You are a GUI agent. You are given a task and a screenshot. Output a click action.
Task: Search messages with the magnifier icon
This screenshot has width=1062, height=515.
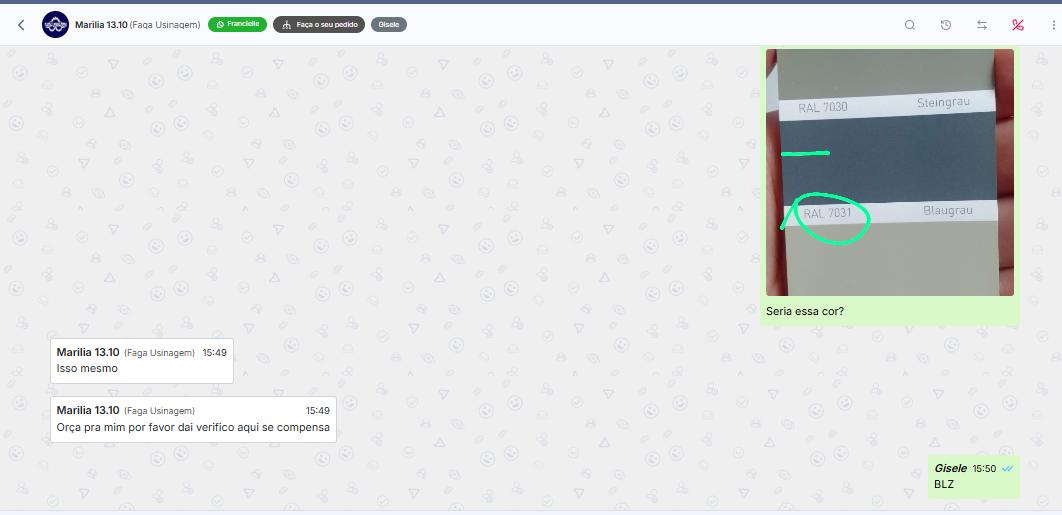click(910, 25)
